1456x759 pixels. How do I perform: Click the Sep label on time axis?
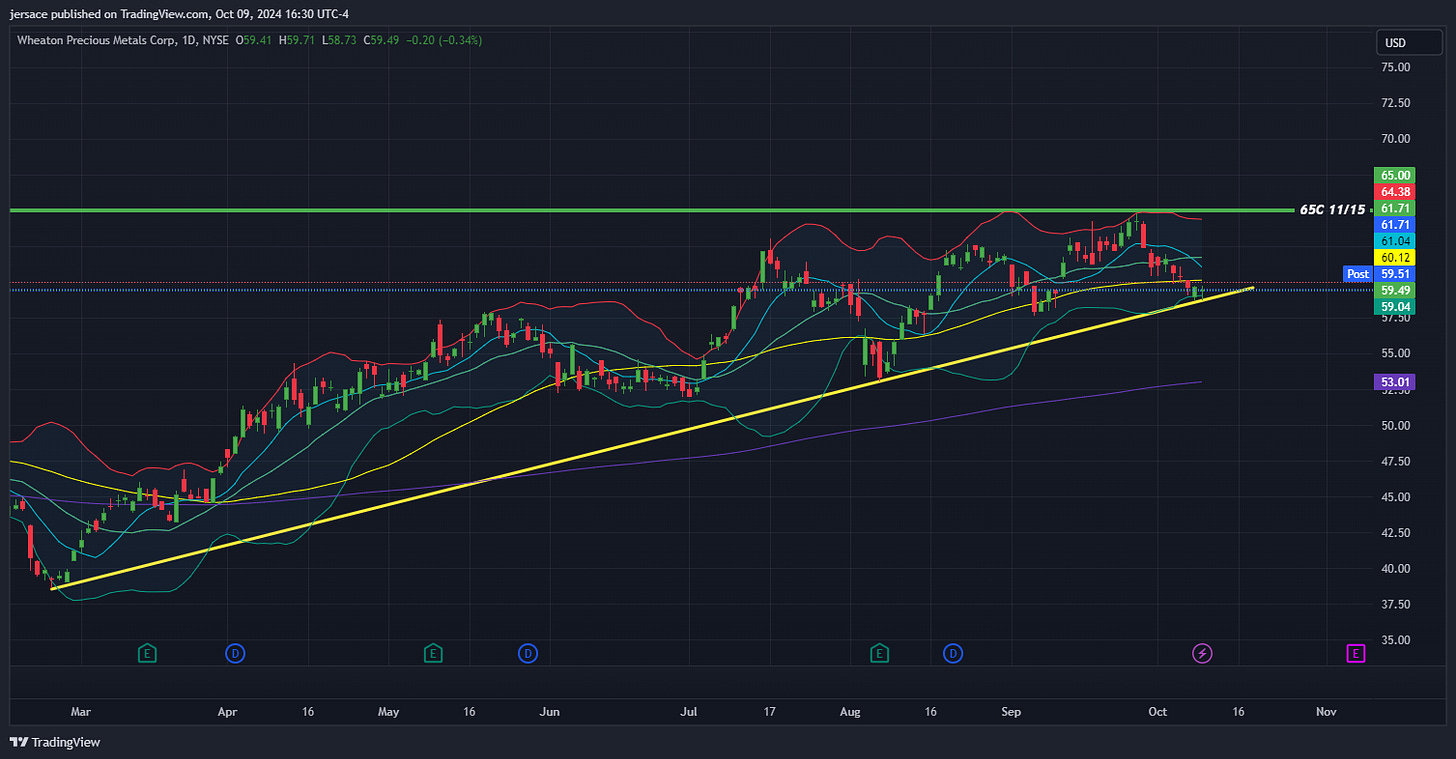click(x=1011, y=712)
